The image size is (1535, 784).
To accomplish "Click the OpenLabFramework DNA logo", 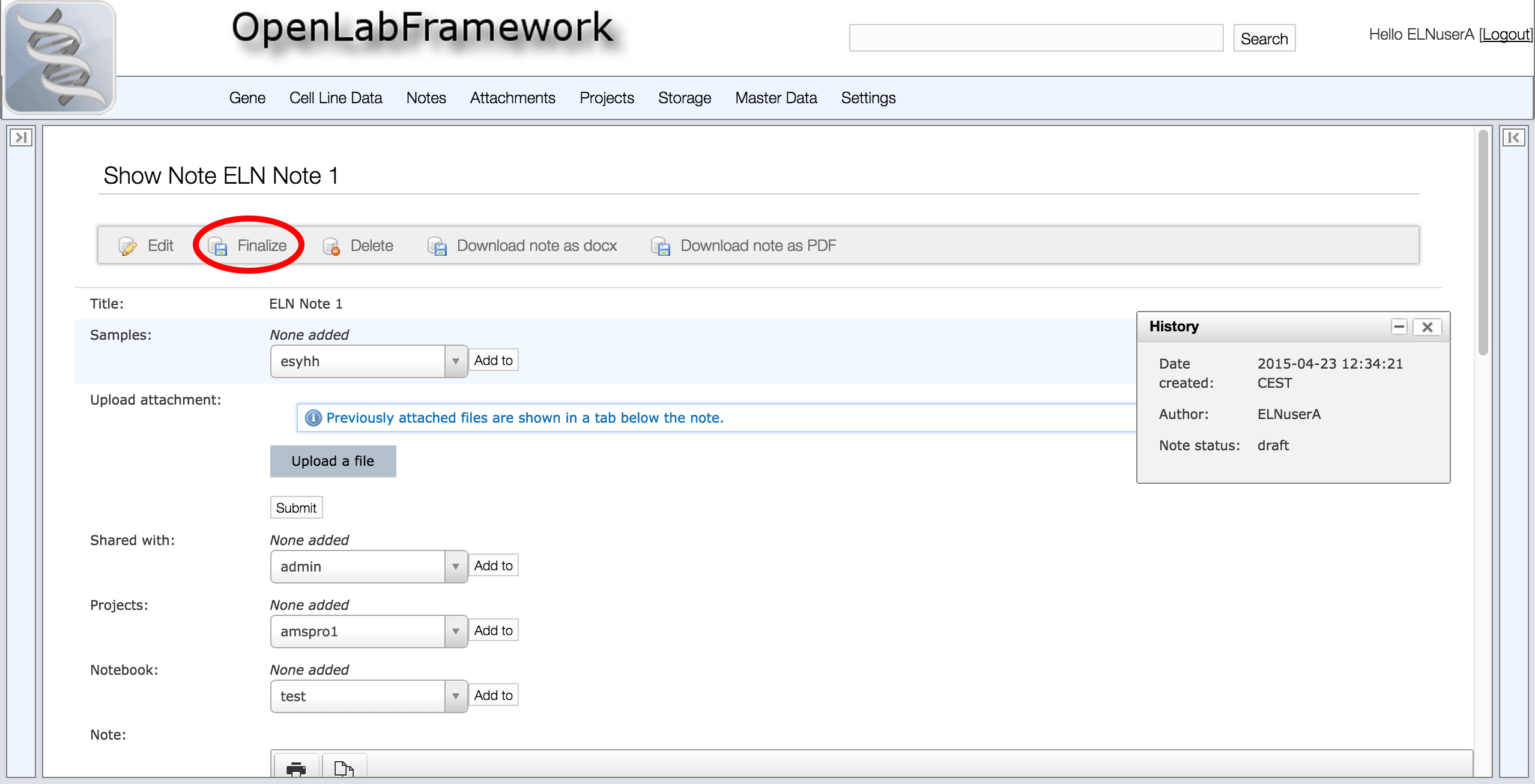I will point(59,57).
